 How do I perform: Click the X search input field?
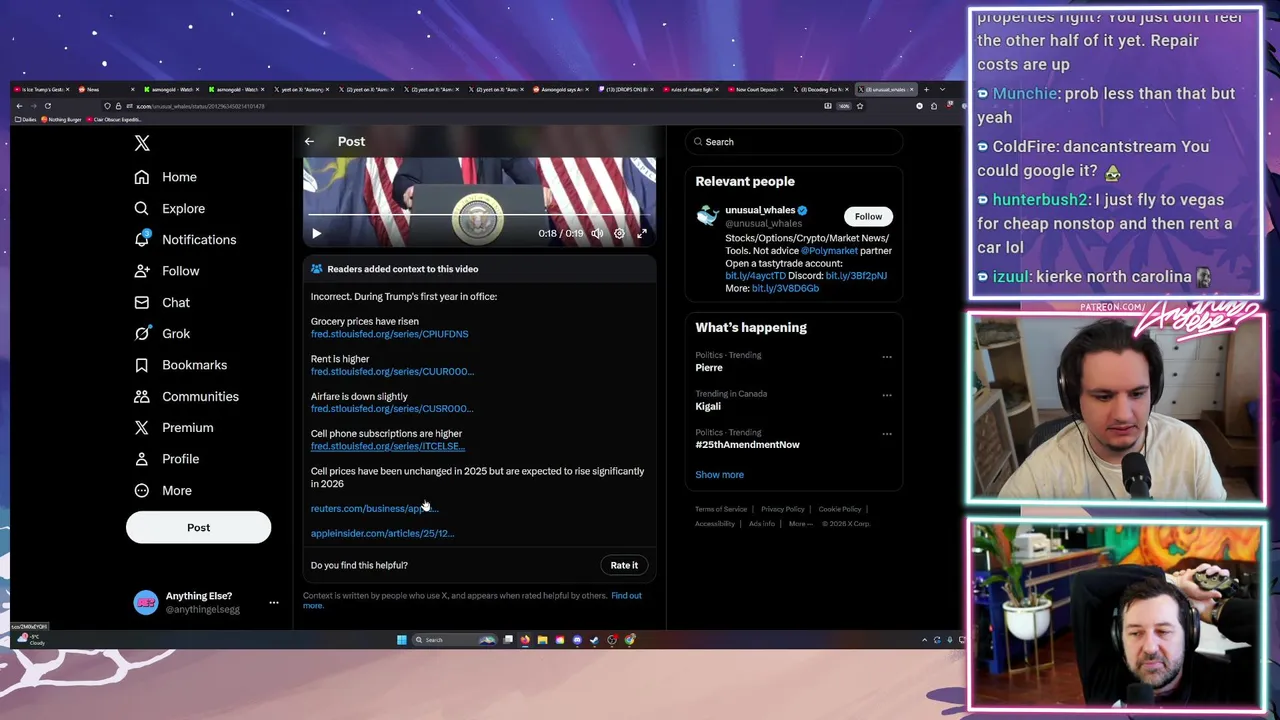[x=794, y=142]
